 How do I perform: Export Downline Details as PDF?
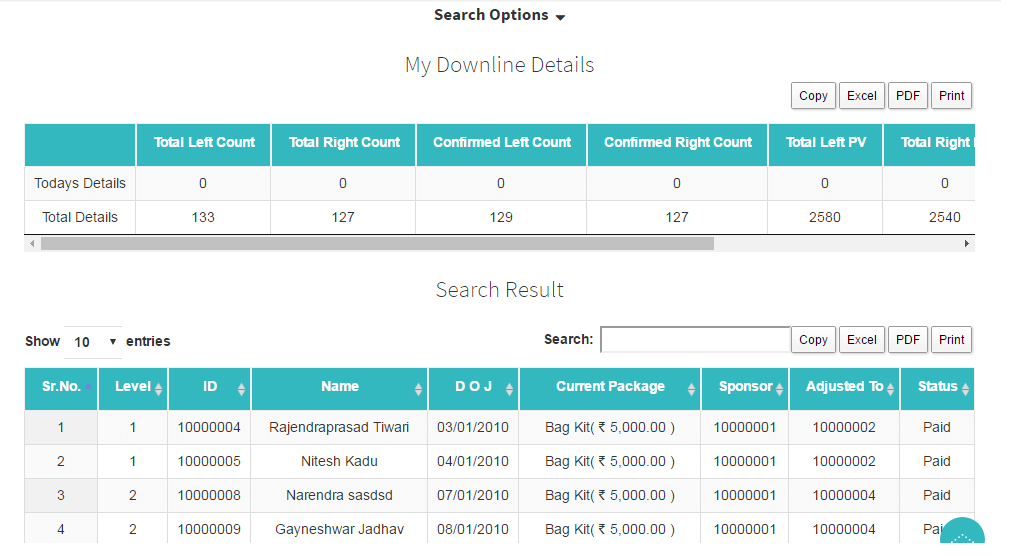[x=907, y=96]
